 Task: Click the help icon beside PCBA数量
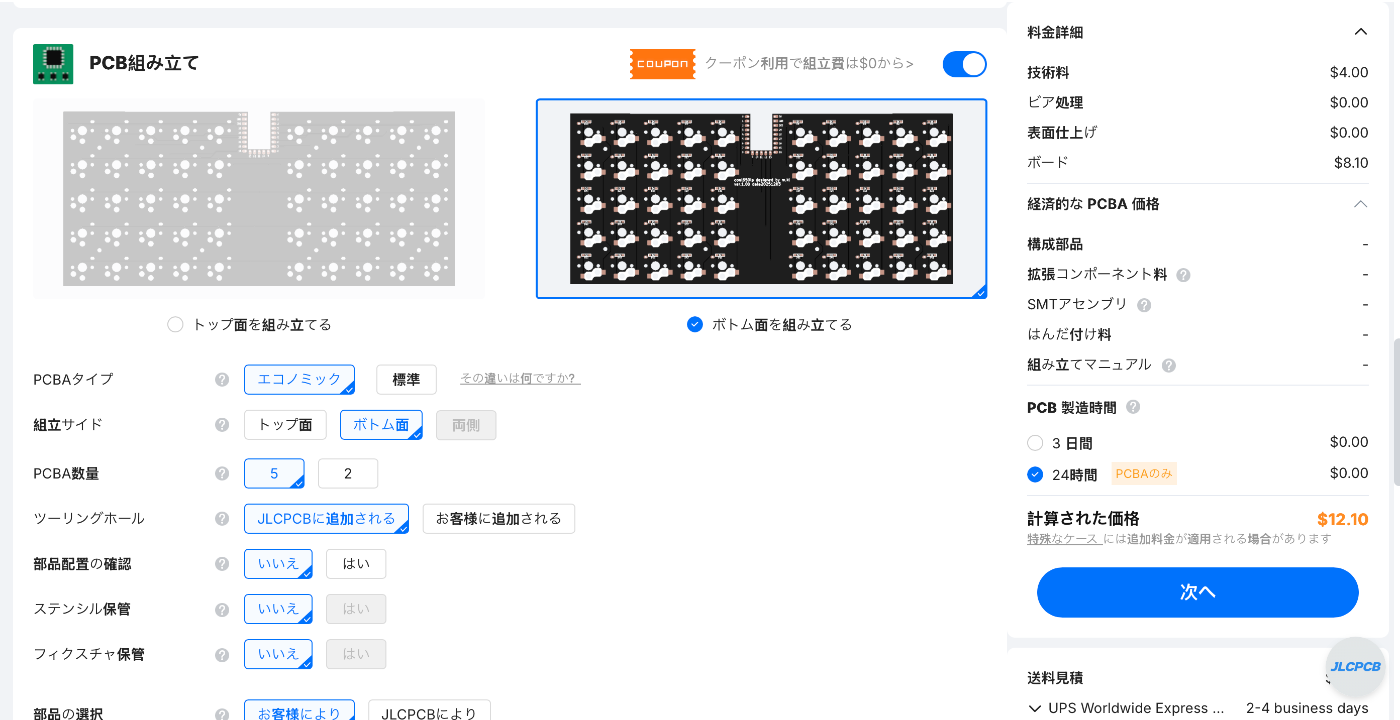[x=222, y=474]
